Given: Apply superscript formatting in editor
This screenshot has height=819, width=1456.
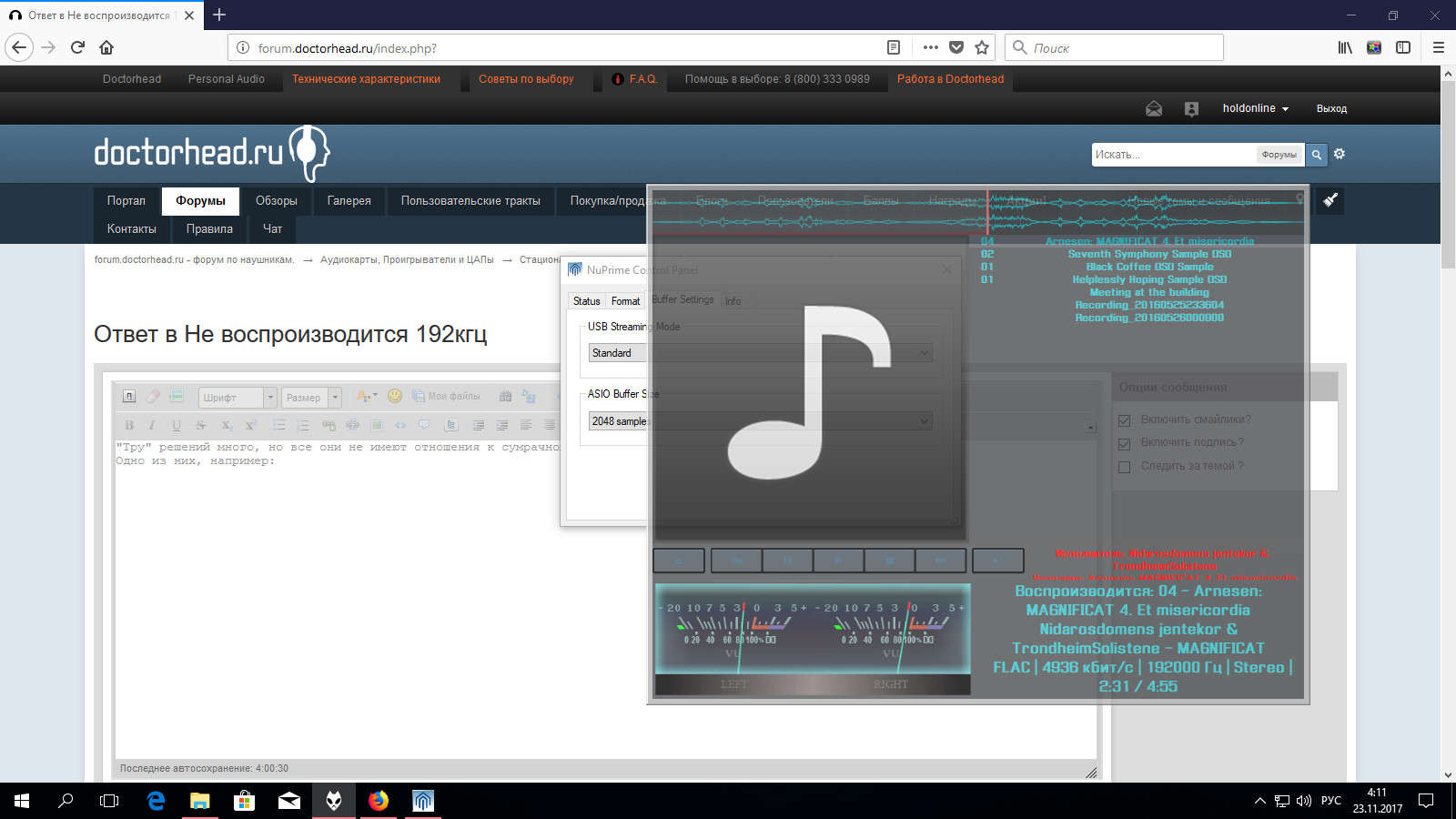Looking at the screenshot, I should 251,425.
